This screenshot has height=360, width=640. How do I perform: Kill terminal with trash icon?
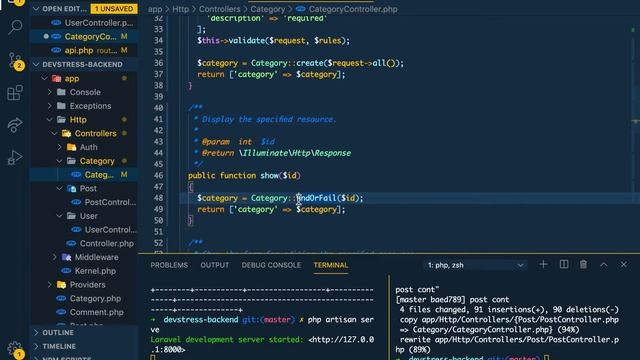[x=583, y=264]
